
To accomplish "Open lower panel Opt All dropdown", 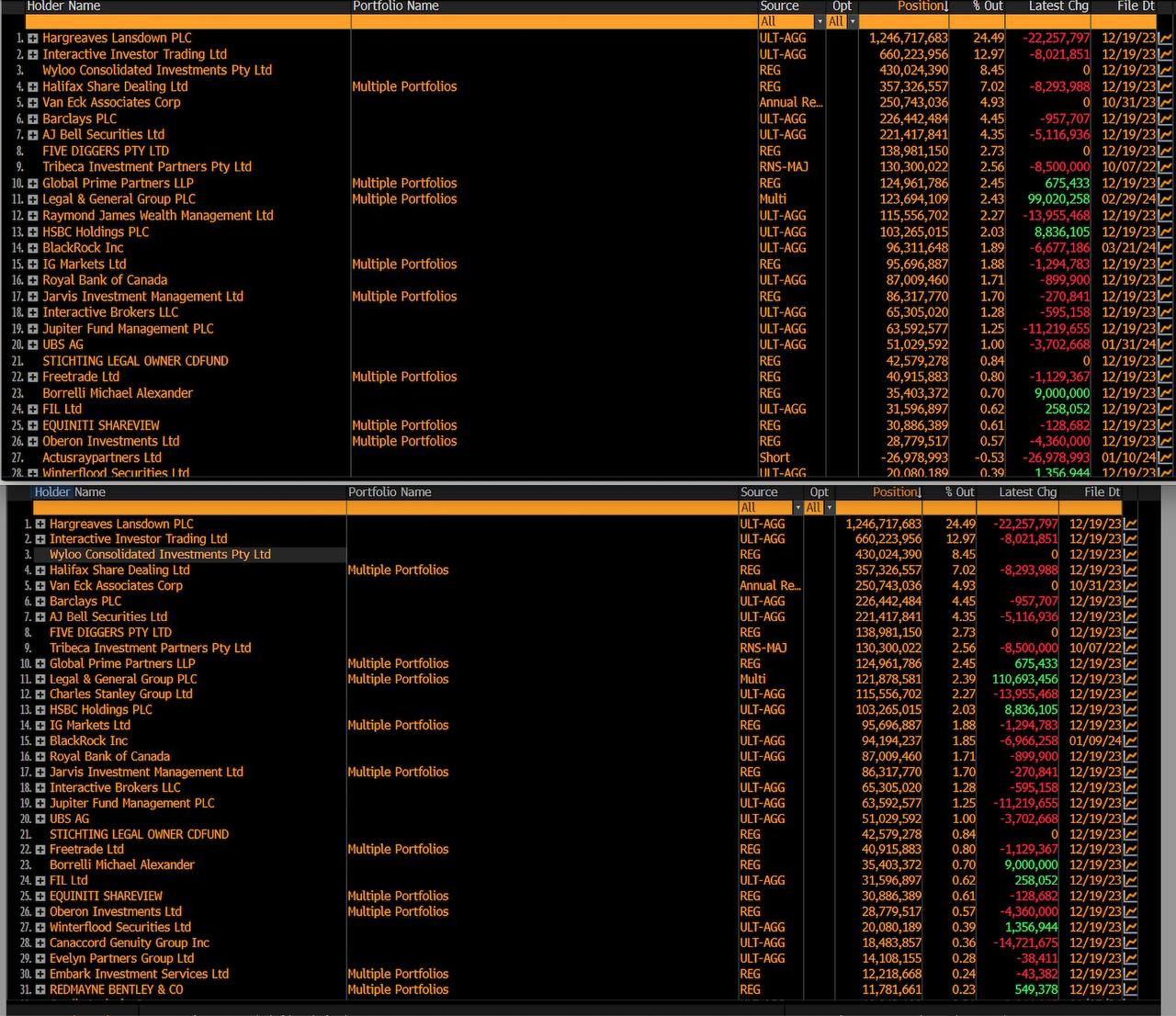I will 820,508.
